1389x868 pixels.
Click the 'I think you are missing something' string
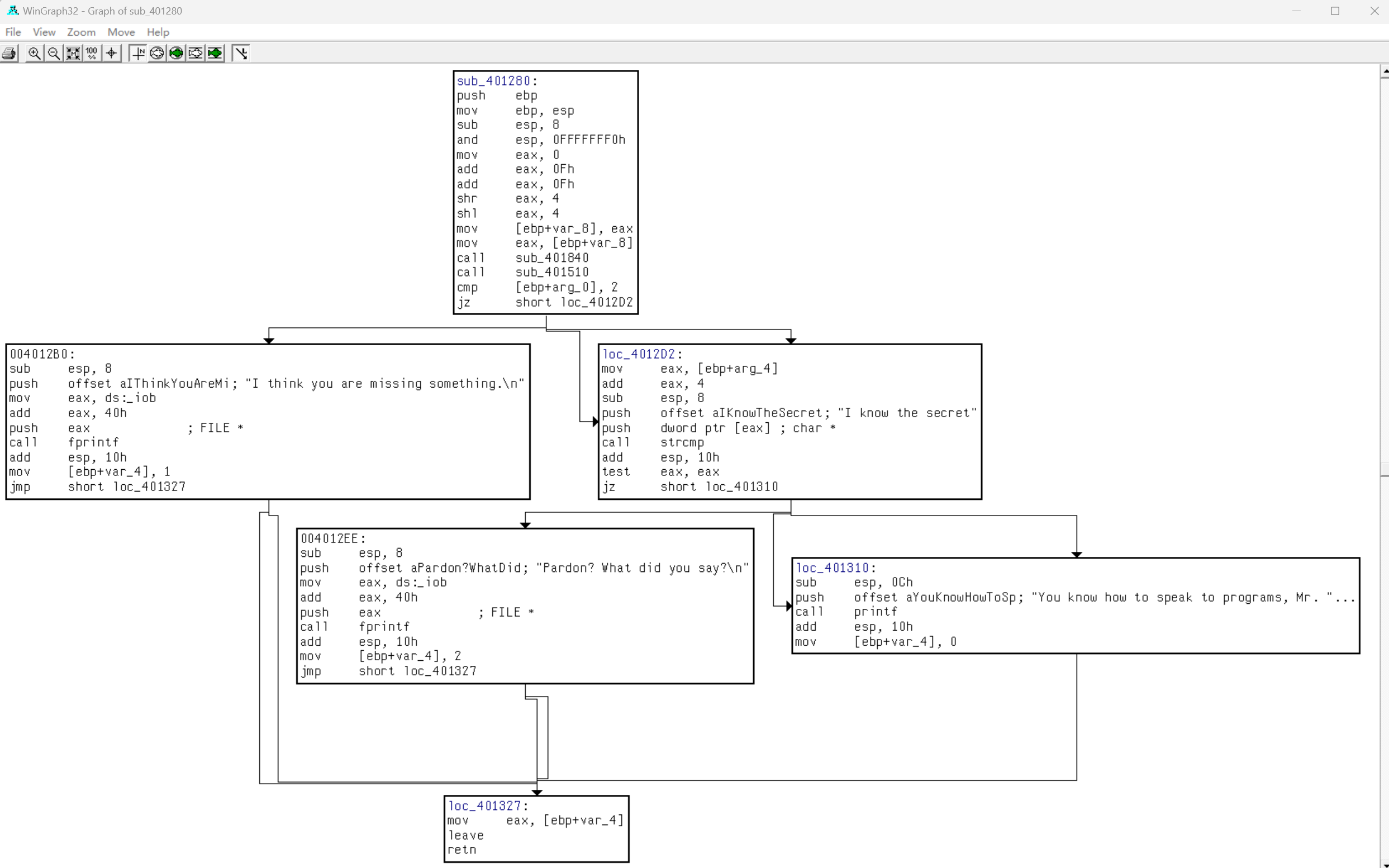[x=385, y=384]
